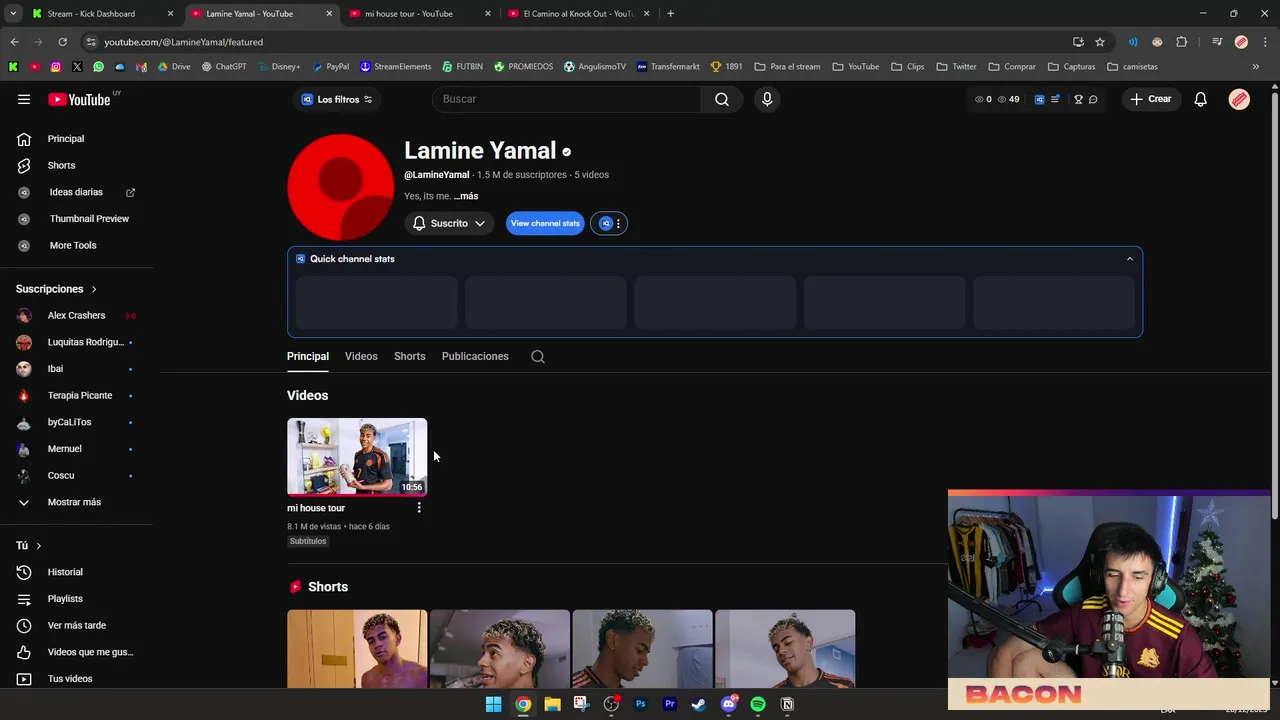Open a new browser tab
Screen dimensions: 1280x720
(670, 14)
